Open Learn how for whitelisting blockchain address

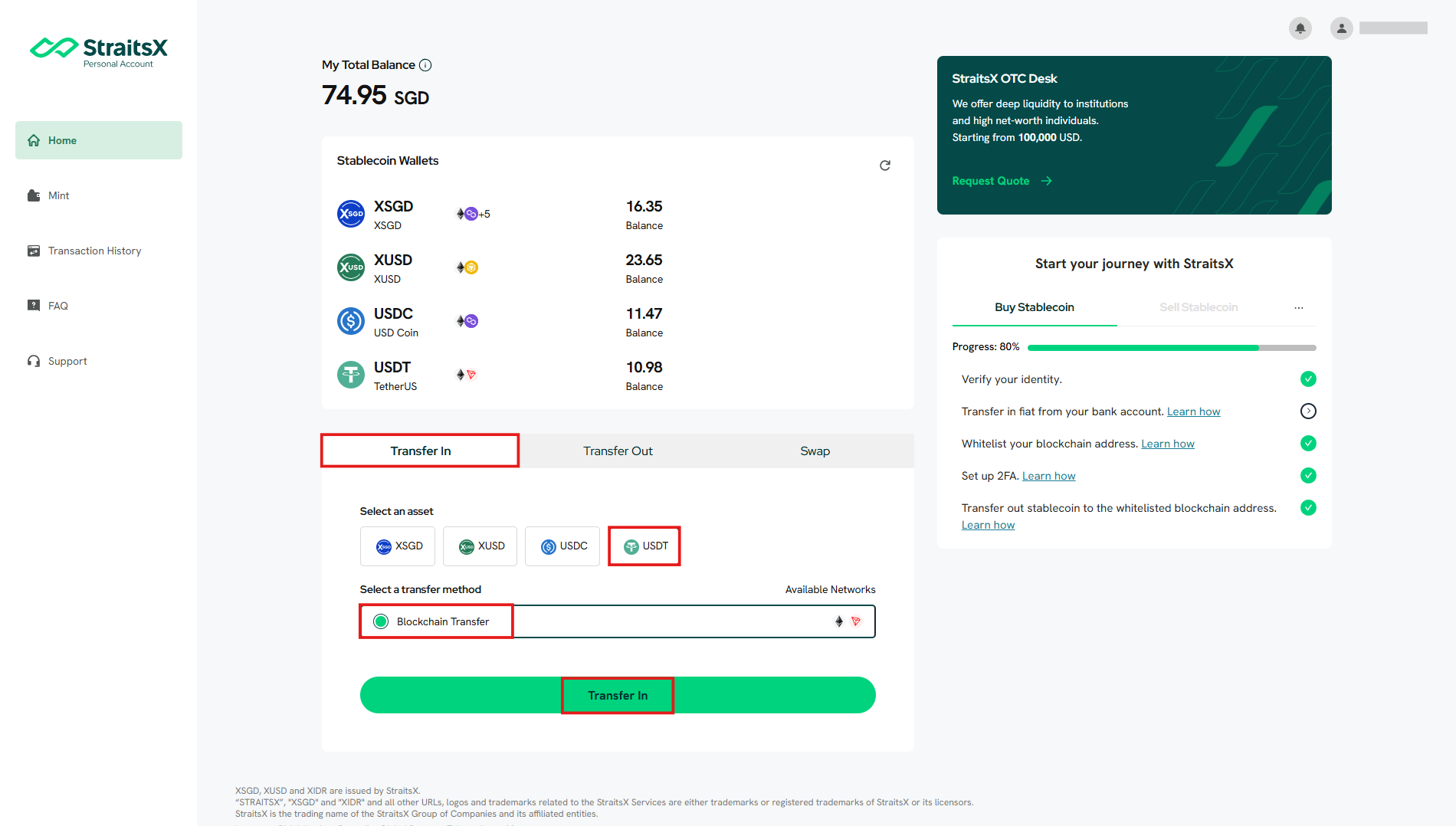[1168, 444]
